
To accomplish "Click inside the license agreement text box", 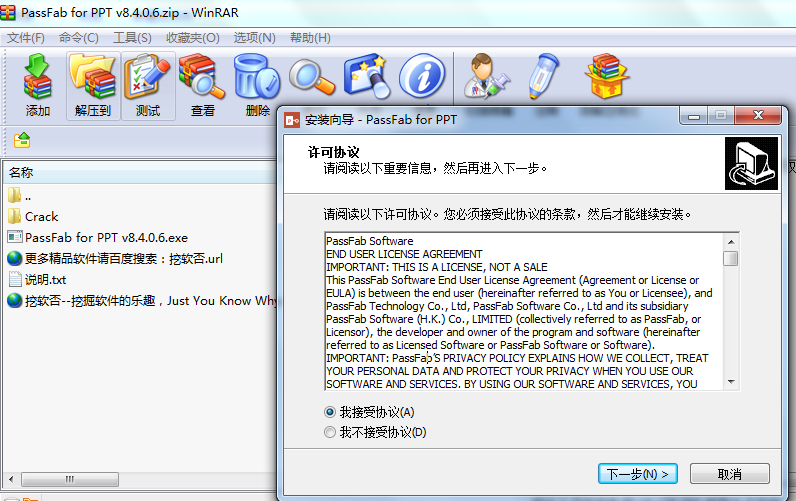I will (523, 312).
